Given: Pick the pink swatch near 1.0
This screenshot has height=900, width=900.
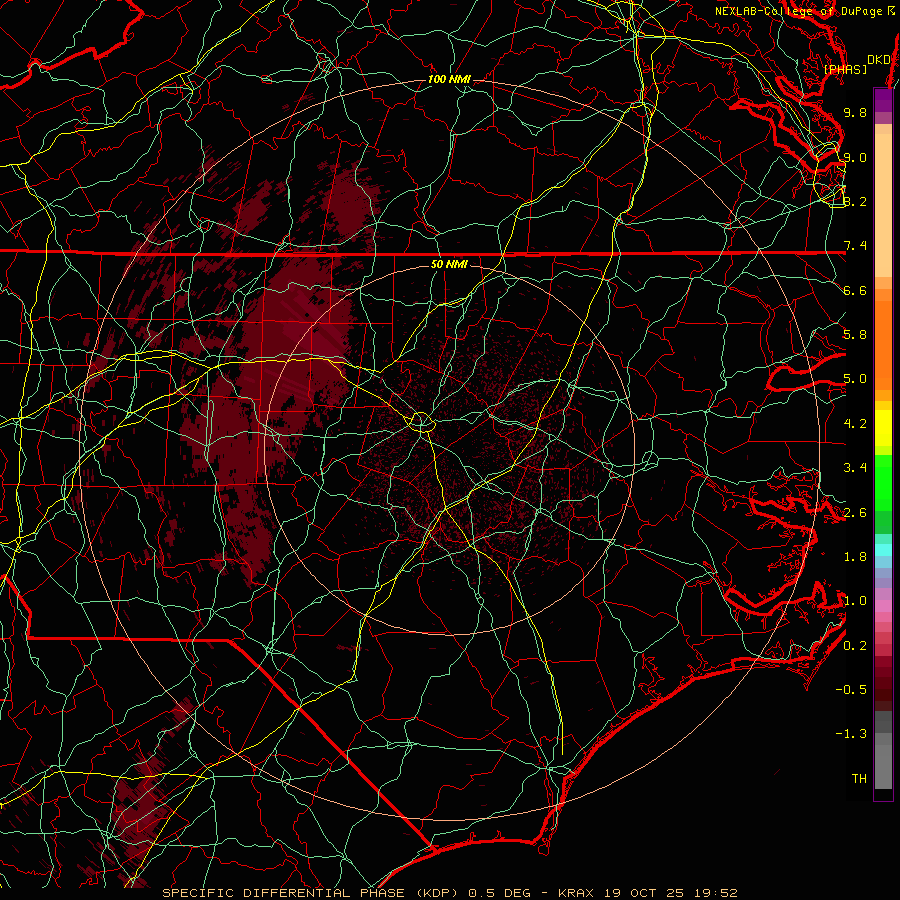Looking at the screenshot, I should pyautogui.click(x=883, y=606).
